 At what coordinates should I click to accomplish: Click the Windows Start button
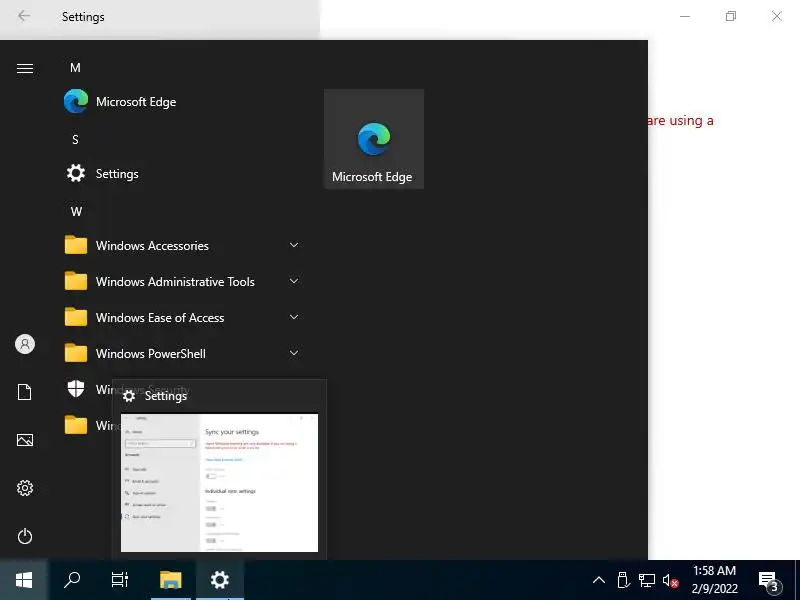point(24,580)
